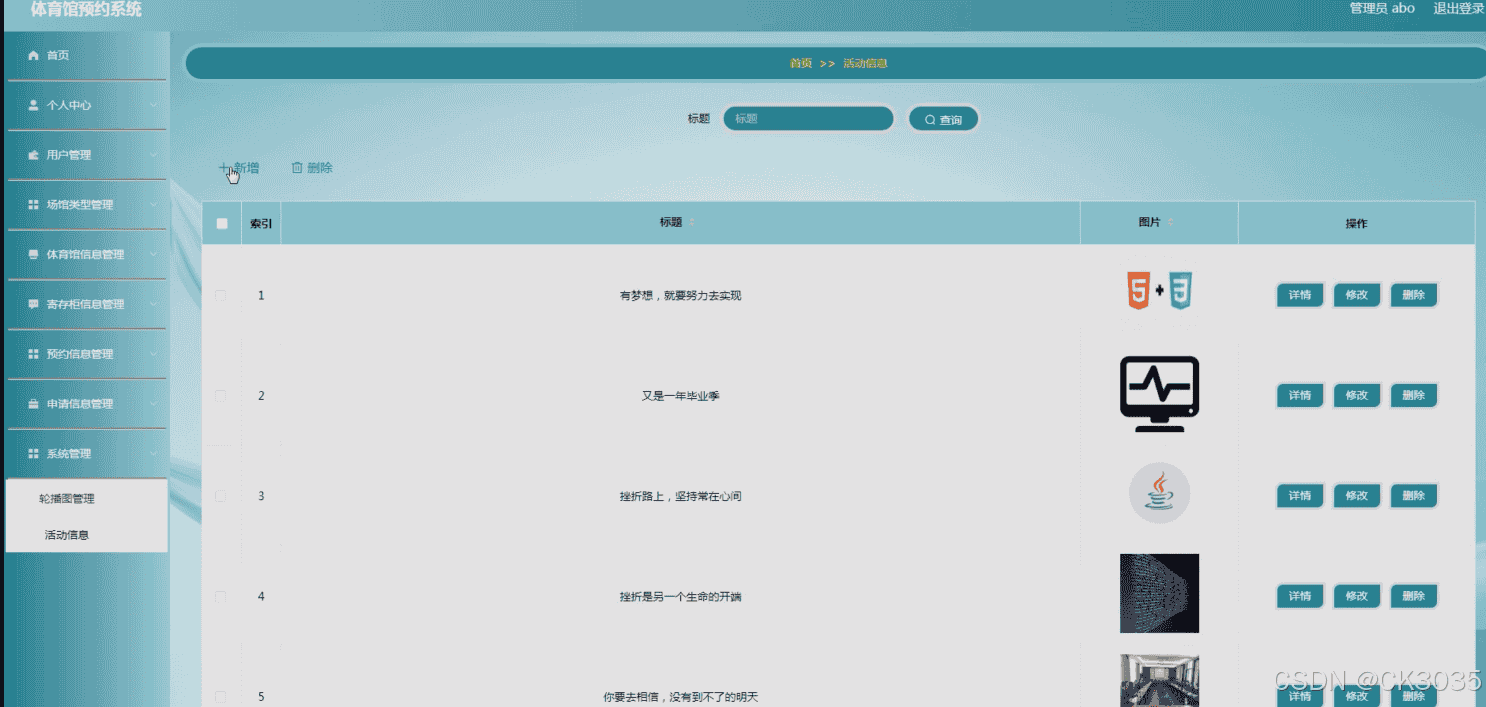The height and width of the screenshot is (707, 1486).
Task: Click 详情 button for 有梦想，就要努力去实现
Action: pos(1298,295)
